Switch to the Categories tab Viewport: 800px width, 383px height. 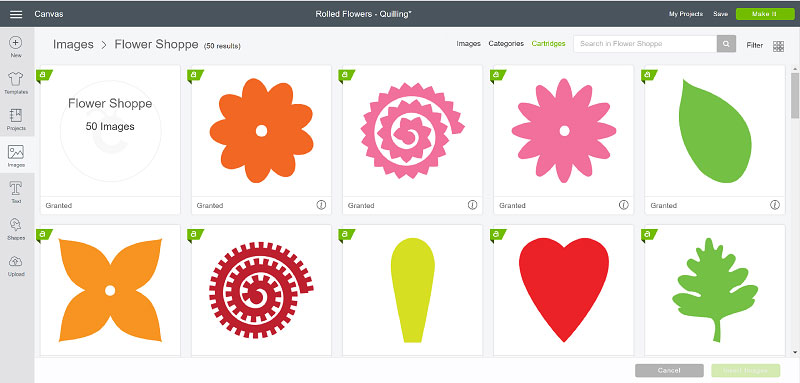pos(506,44)
